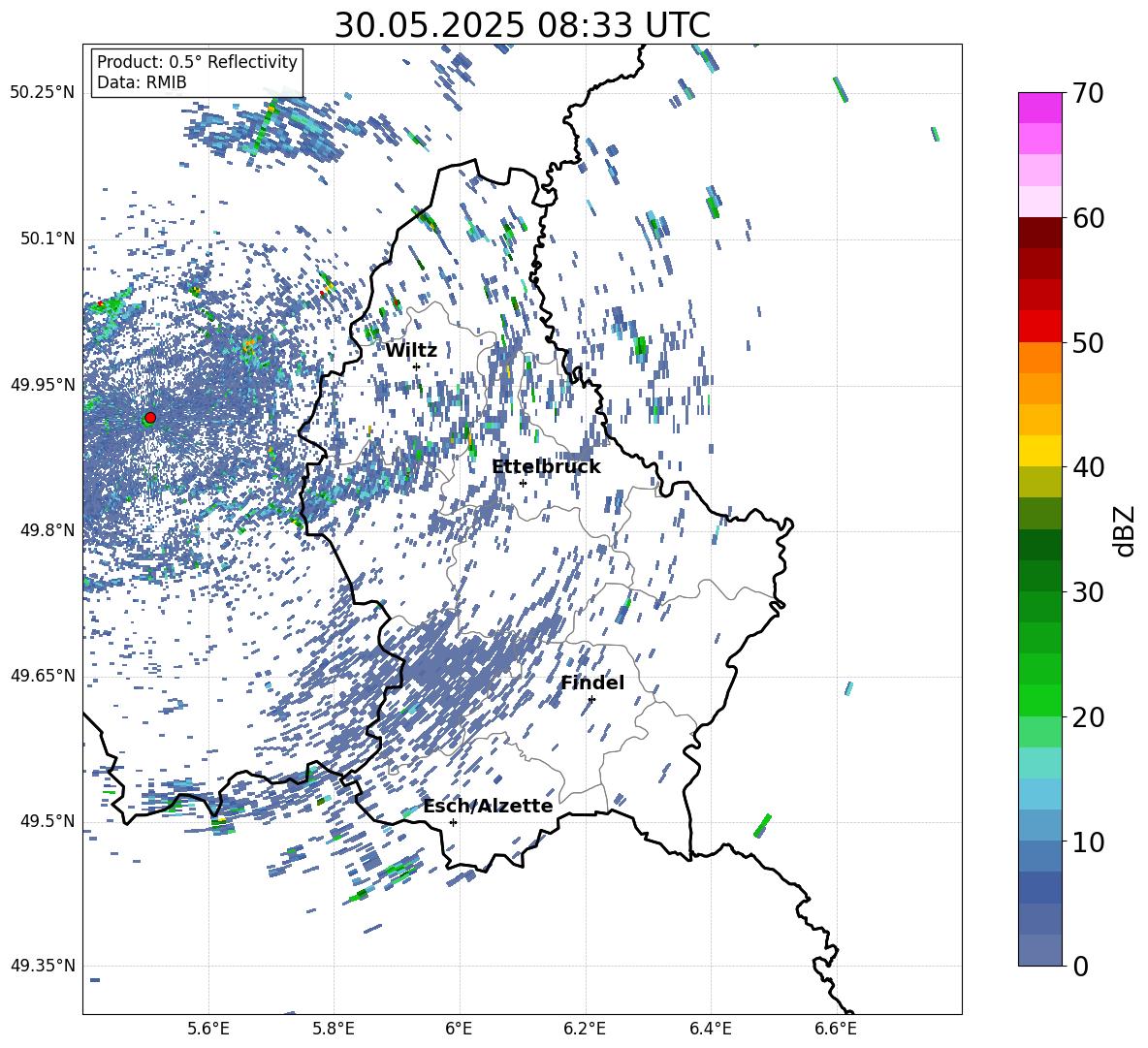Click the Findel station cross marker
1148x1048 pixels.
tap(591, 699)
